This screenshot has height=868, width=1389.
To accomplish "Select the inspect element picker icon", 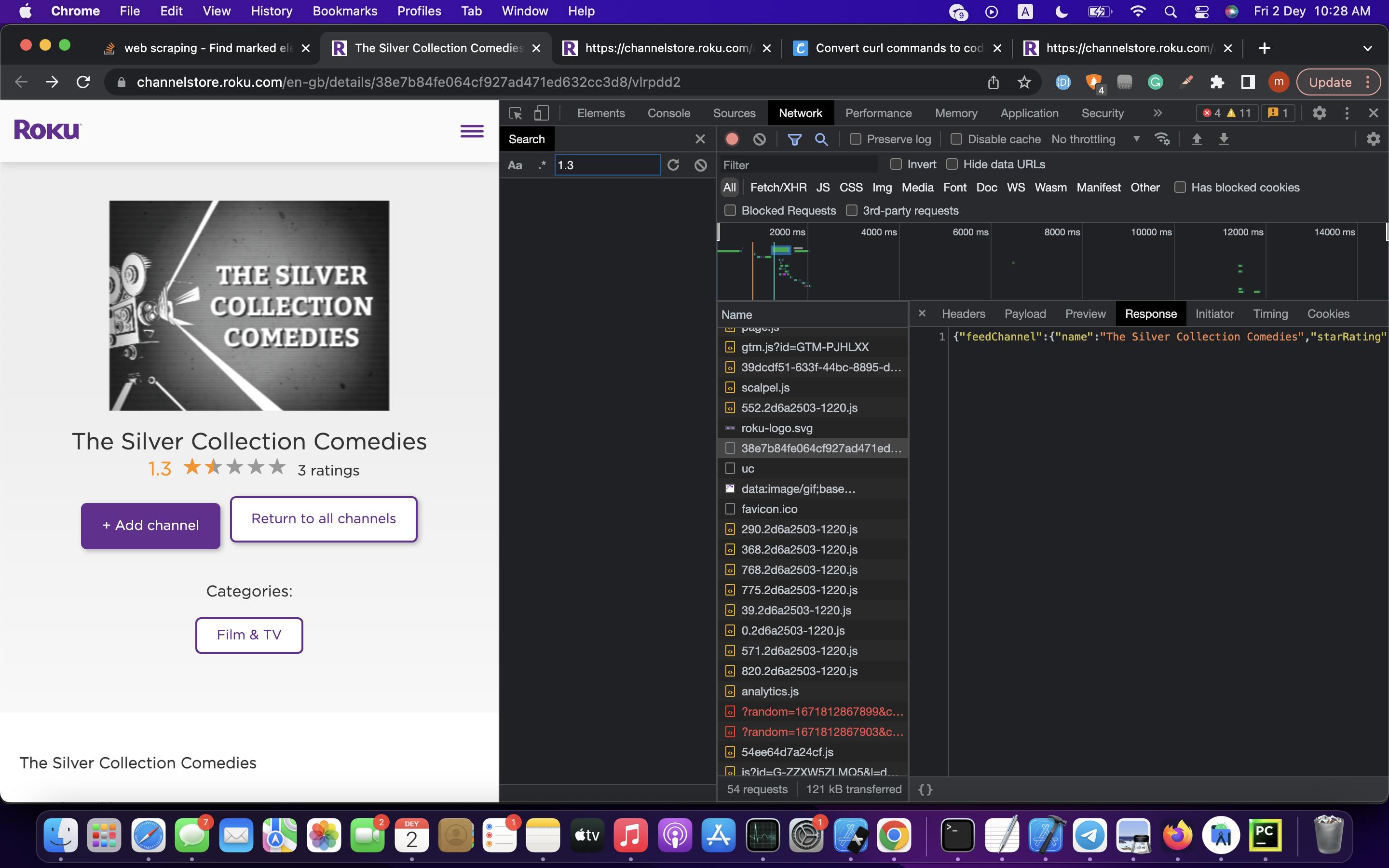I will [x=515, y=113].
